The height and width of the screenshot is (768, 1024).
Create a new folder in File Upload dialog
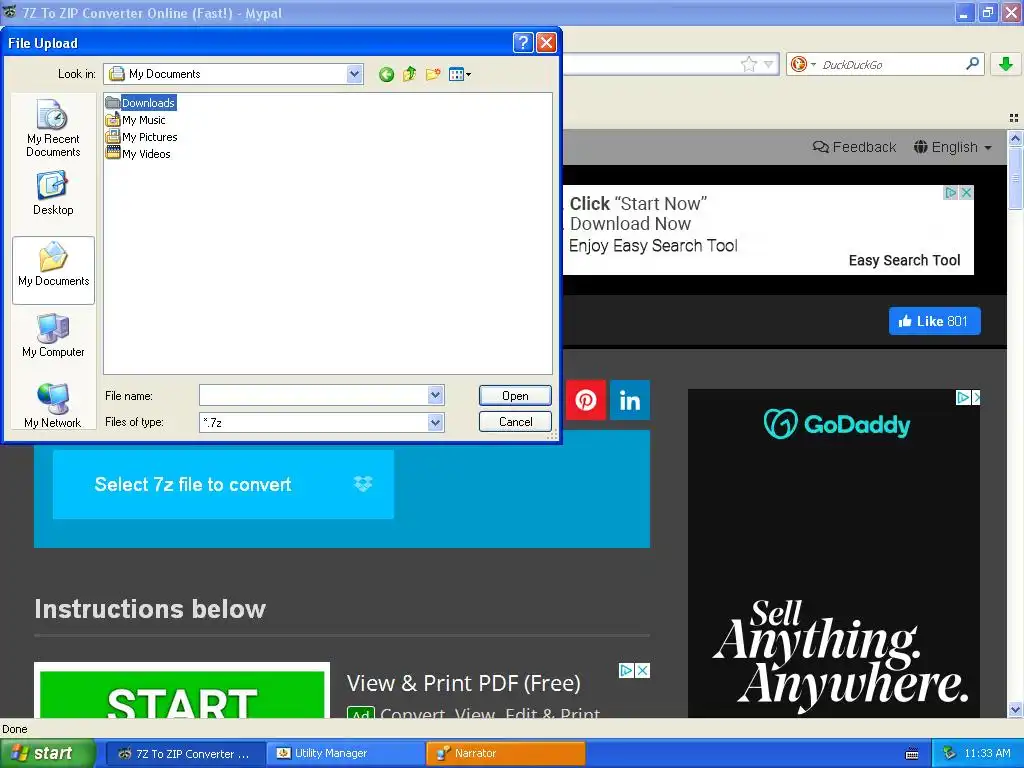[432, 74]
